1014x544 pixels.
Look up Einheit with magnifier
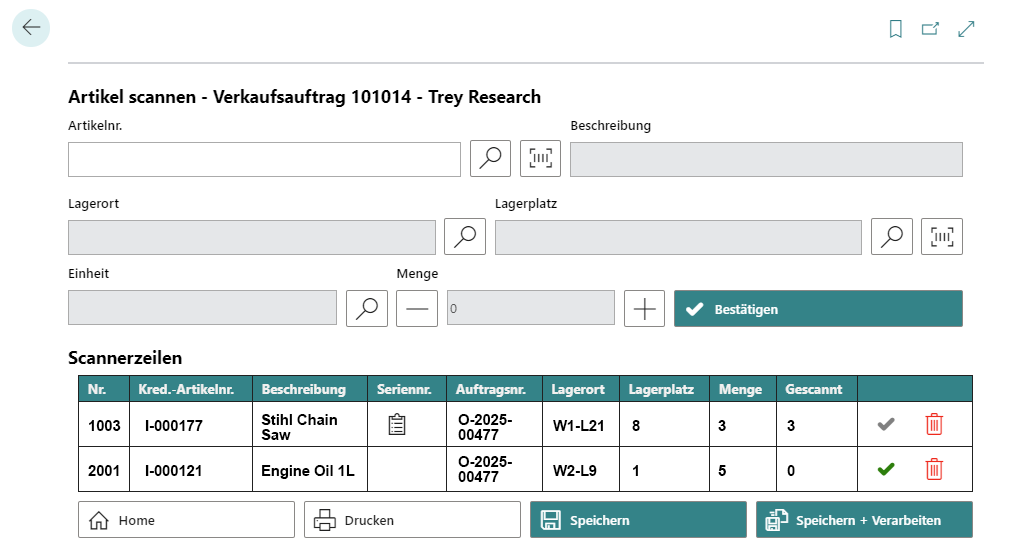click(x=367, y=309)
